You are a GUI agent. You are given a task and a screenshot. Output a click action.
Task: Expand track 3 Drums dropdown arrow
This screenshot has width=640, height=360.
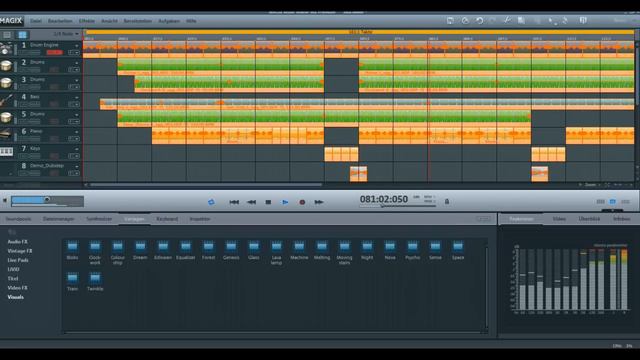point(76,80)
